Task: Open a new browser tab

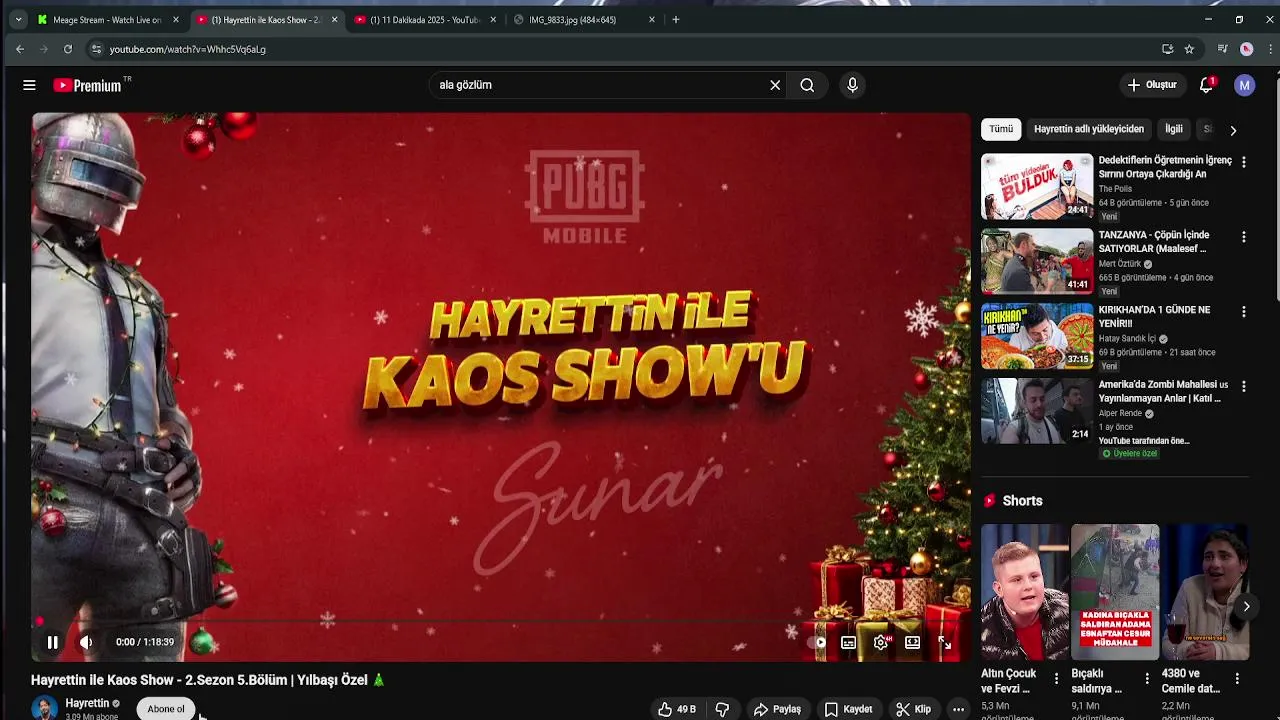Action: coord(676,20)
